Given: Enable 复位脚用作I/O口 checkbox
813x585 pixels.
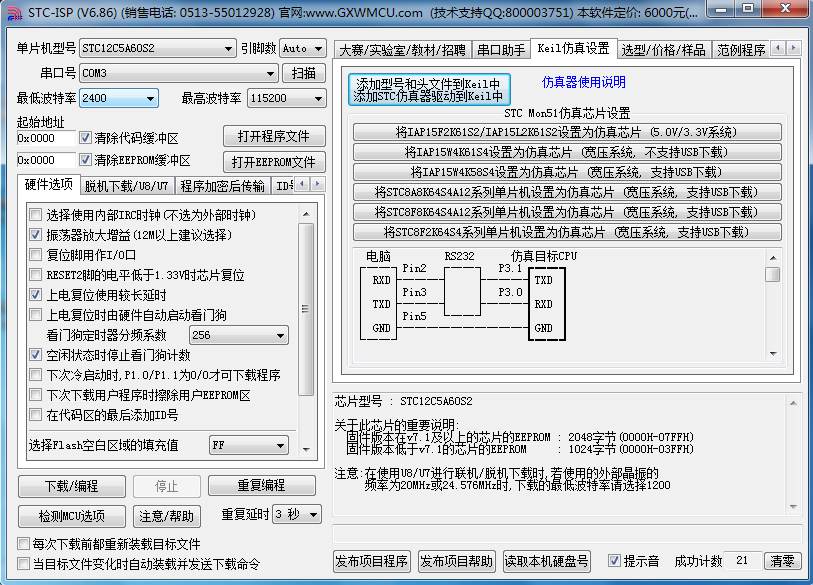Looking at the screenshot, I should [35, 255].
